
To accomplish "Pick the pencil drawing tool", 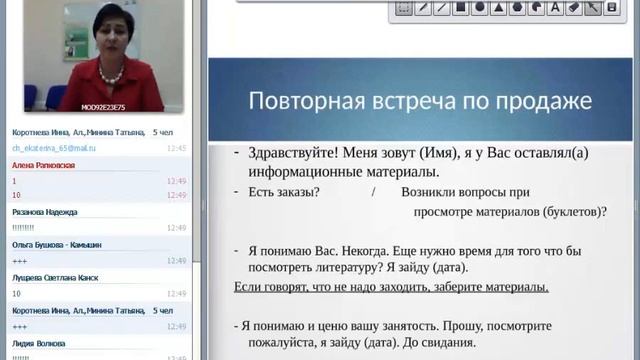I will [422, 8].
